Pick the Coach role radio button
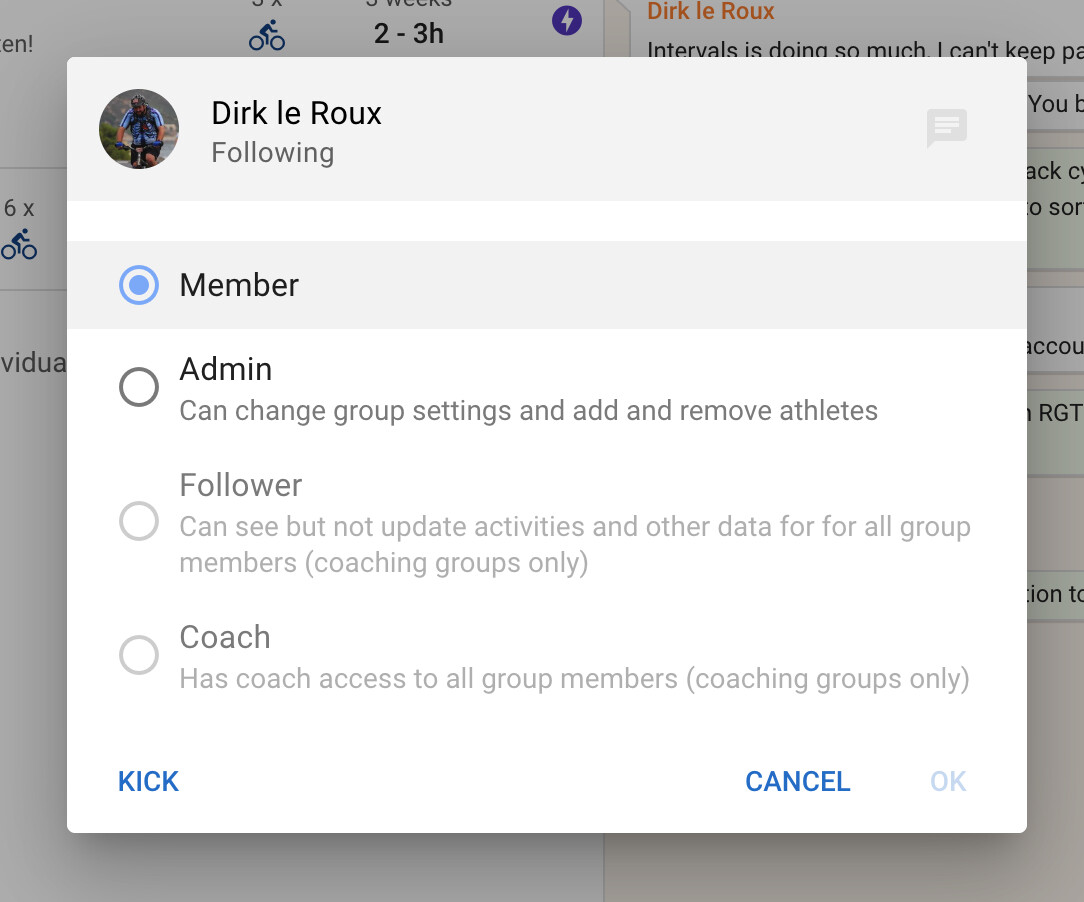This screenshot has width=1084, height=902. [x=139, y=655]
